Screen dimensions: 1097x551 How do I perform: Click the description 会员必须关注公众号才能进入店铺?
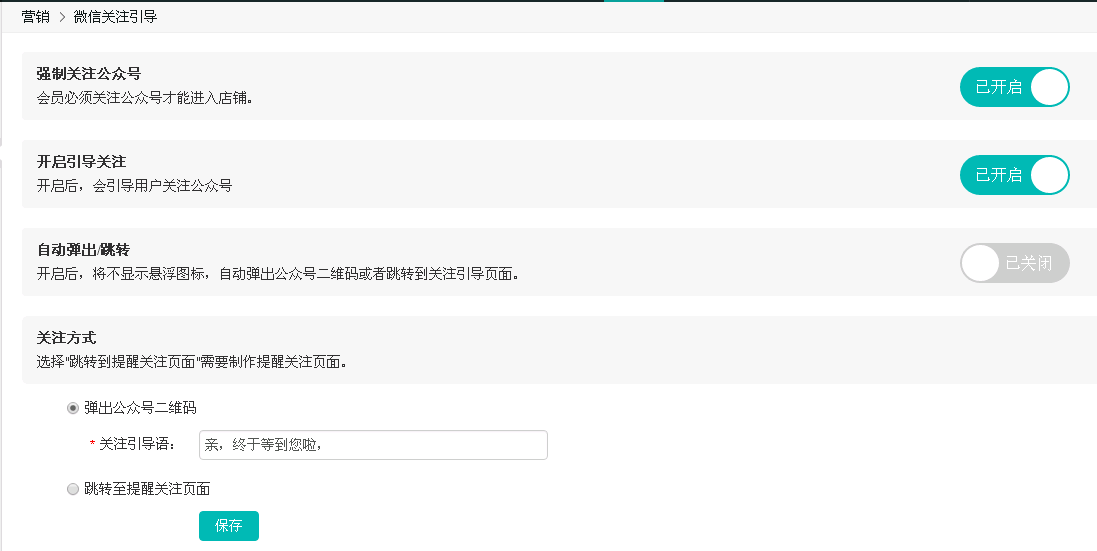pyautogui.click(x=144, y=98)
